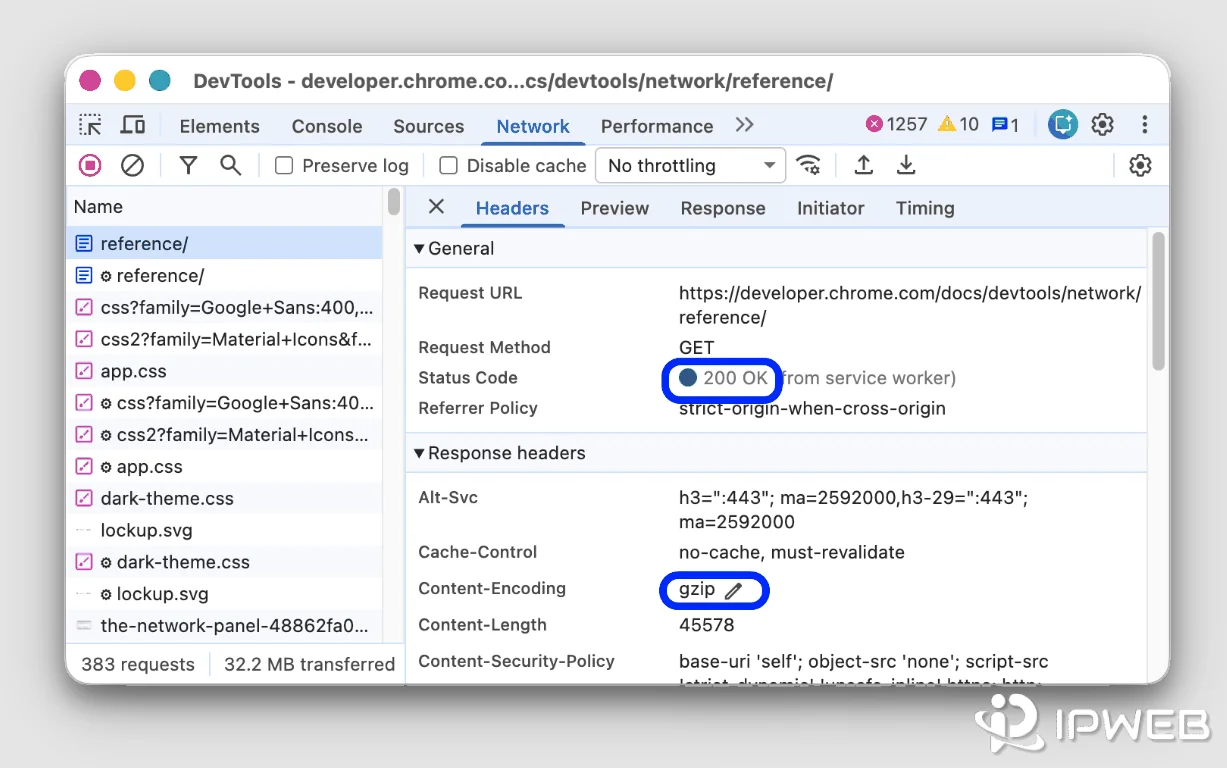Open Network panel settings gear
Viewport: 1227px width, 768px height.
1140,165
